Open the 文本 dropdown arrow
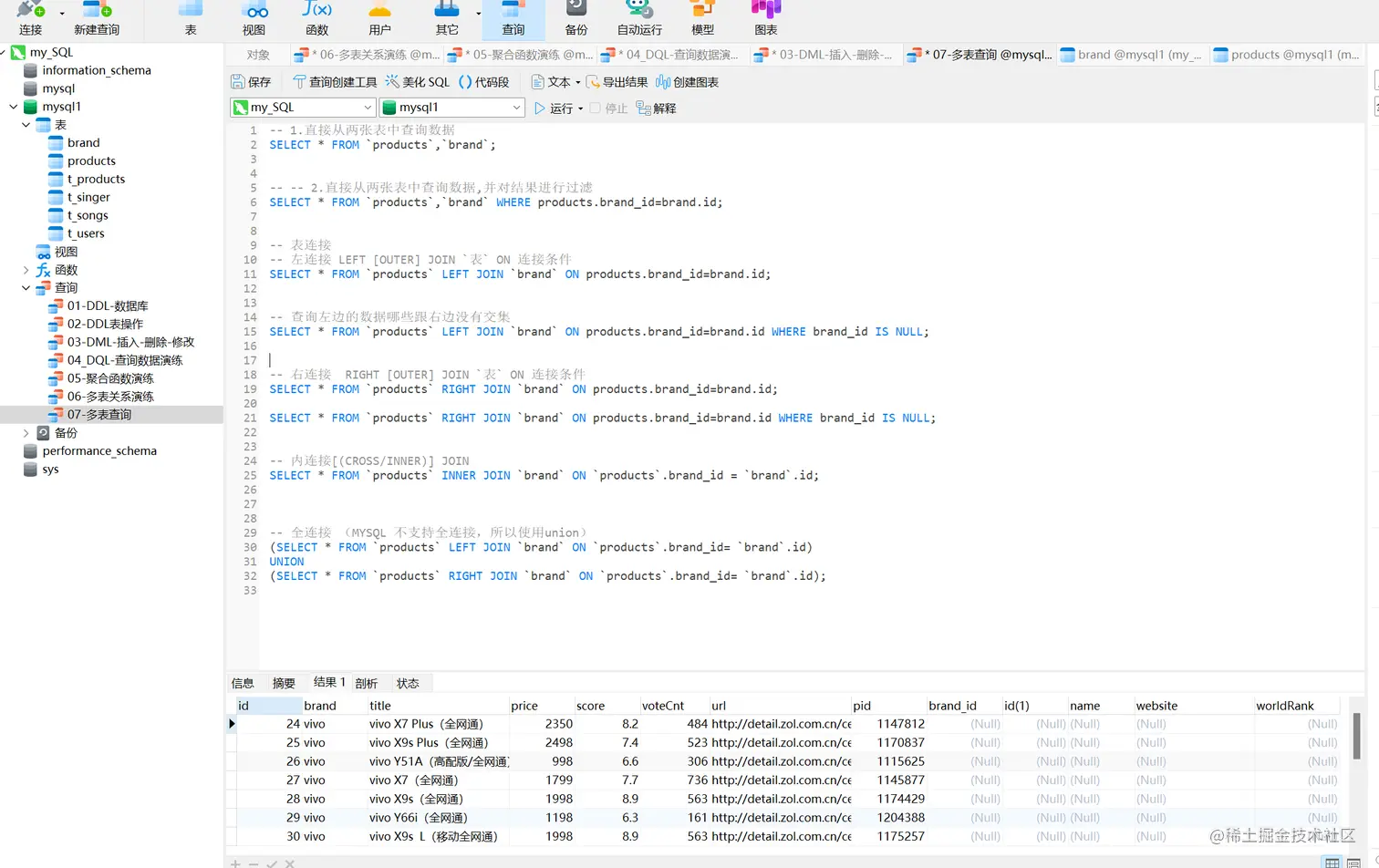The image size is (1379, 868). click(x=577, y=82)
